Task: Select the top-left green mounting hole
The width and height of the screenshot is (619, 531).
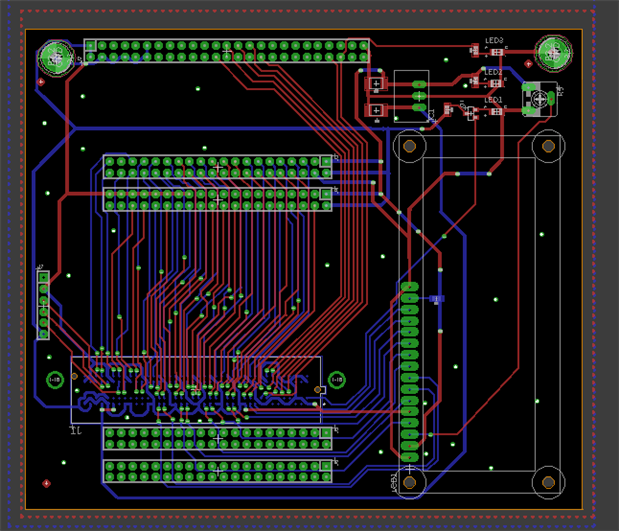Action: [56, 58]
